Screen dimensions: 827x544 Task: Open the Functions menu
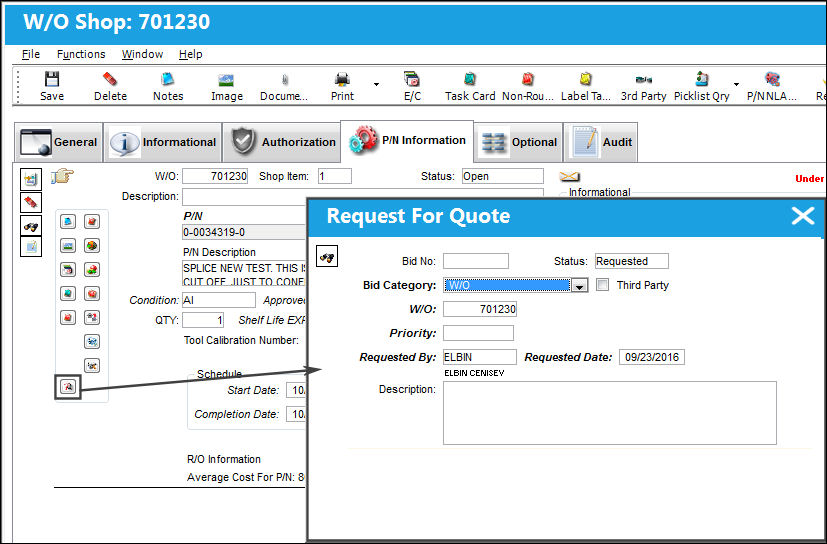(81, 54)
